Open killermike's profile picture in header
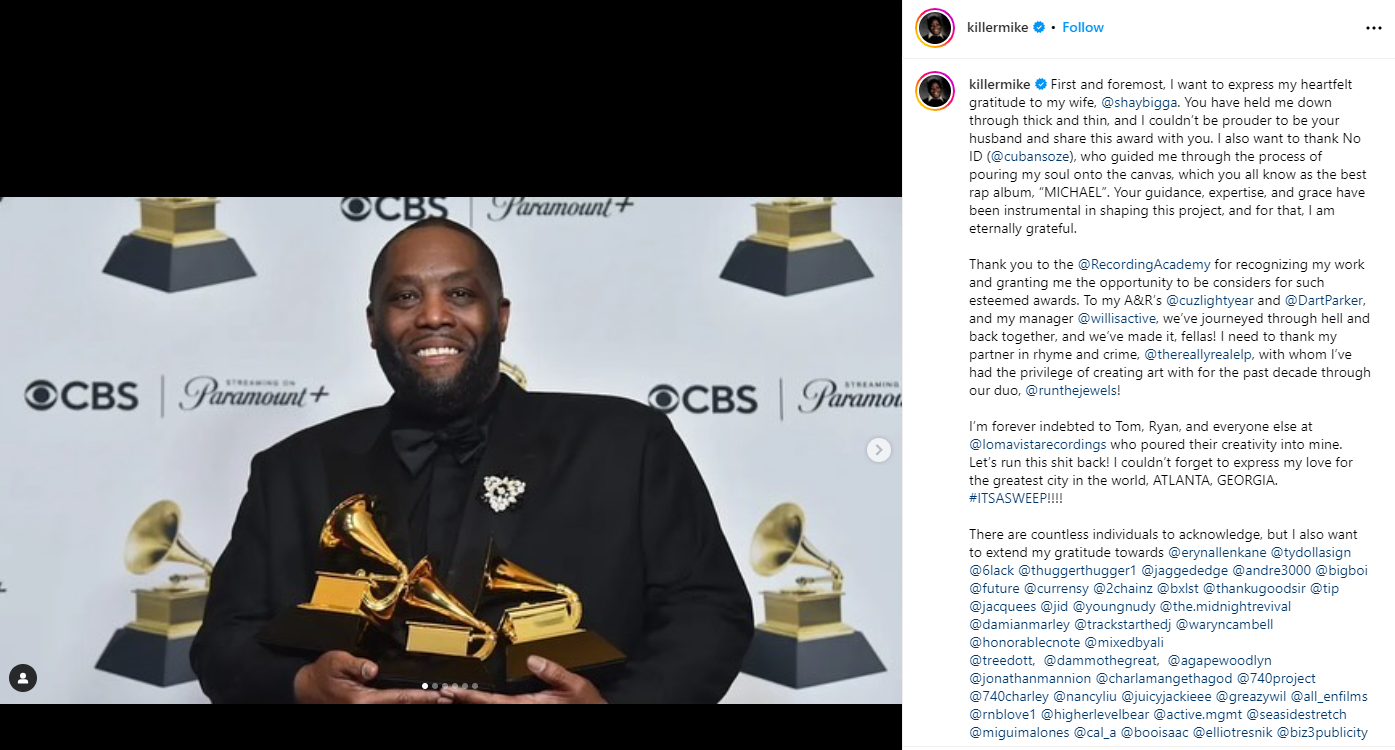Screen dimensions: 1395x750 pos(934,28)
